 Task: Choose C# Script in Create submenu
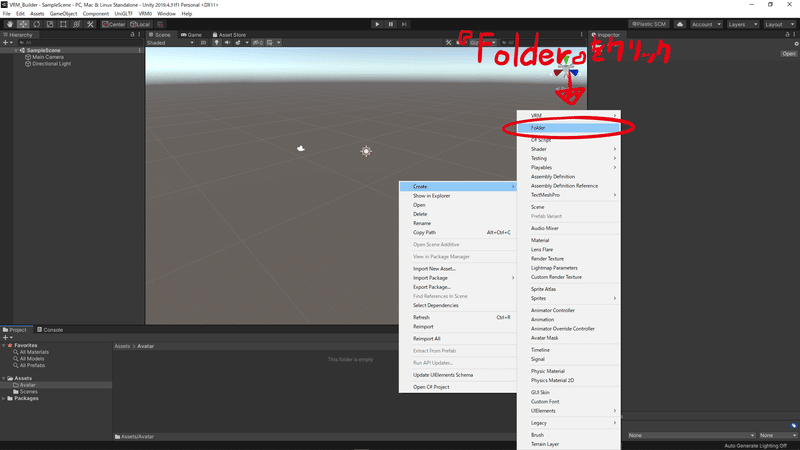coord(569,140)
